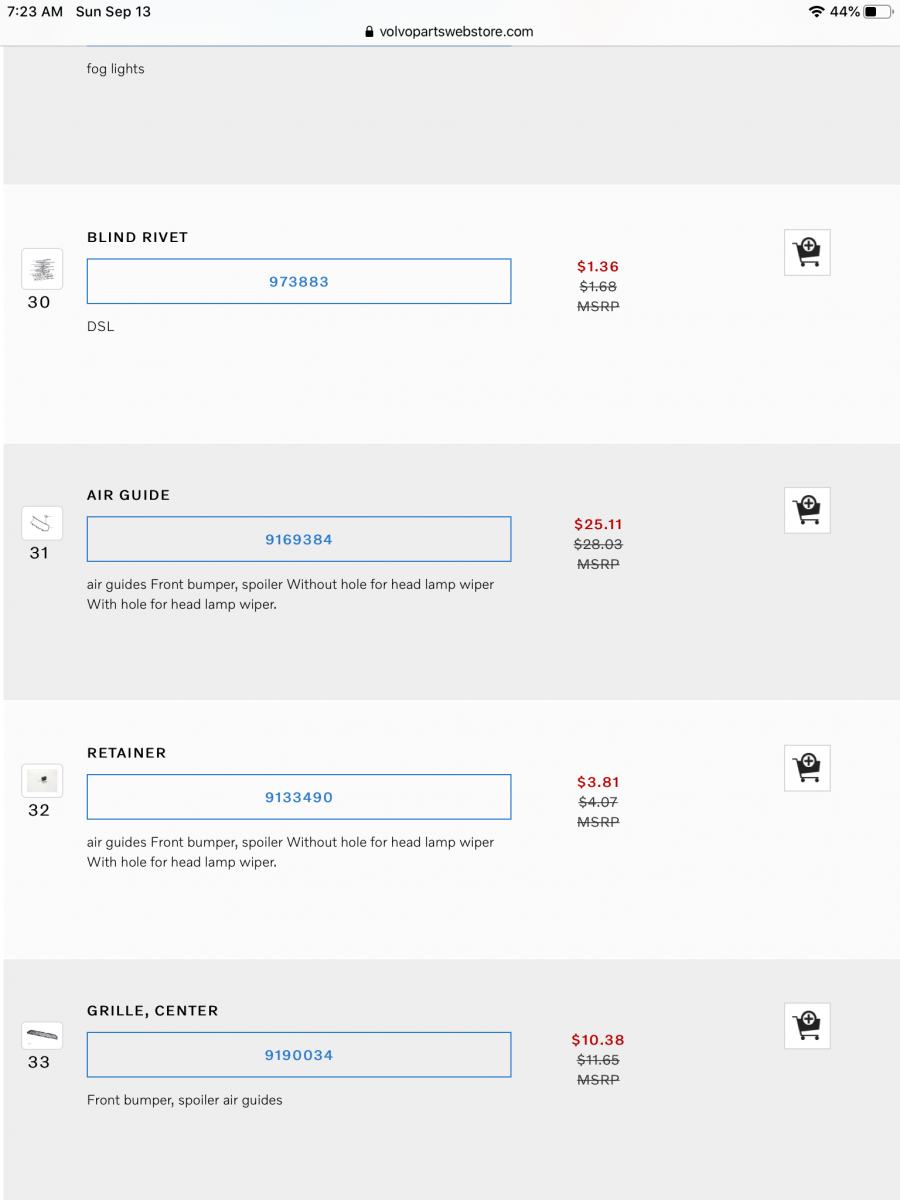Open part number 9190034 link
Screen dimensions: 900x1200
[299, 1056]
